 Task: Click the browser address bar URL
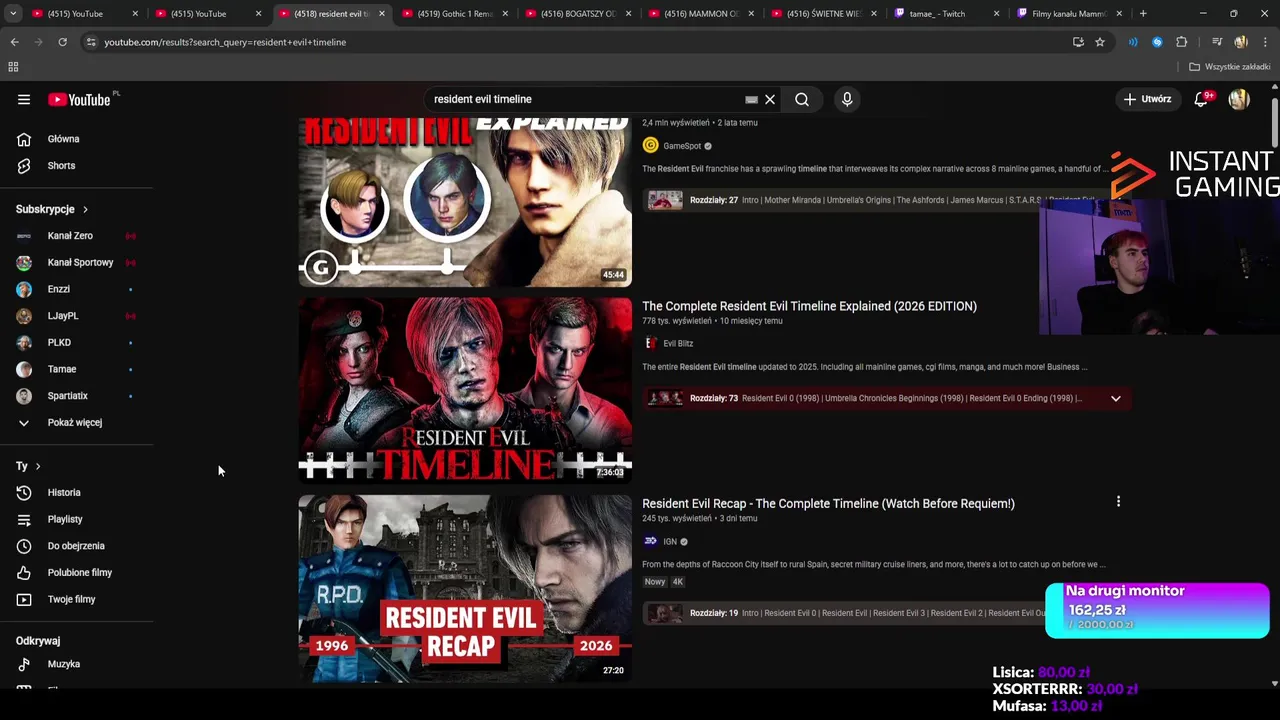(225, 42)
